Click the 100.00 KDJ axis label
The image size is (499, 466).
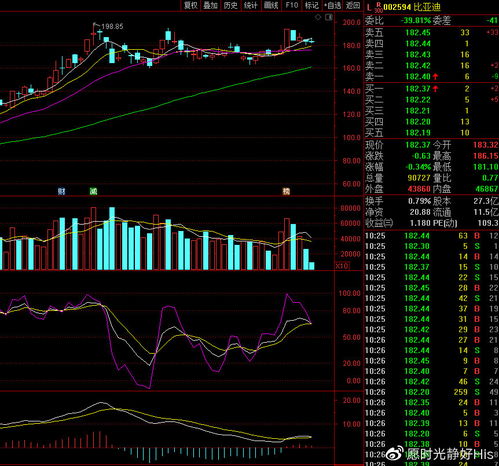pyautogui.click(x=350, y=293)
